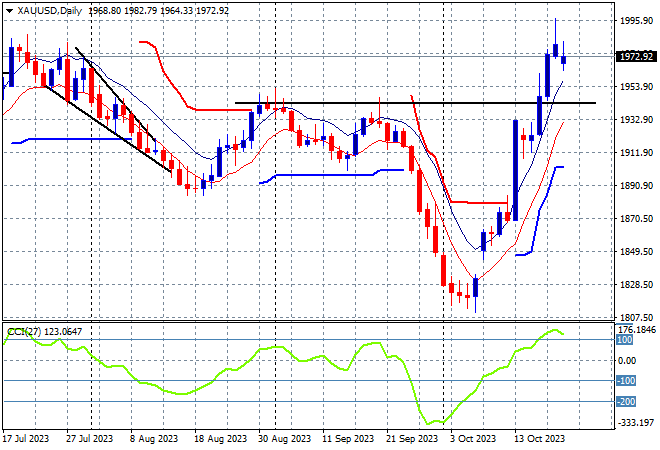Click the CCI -200 level label
Screen dimensions: 660x450
point(625,401)
